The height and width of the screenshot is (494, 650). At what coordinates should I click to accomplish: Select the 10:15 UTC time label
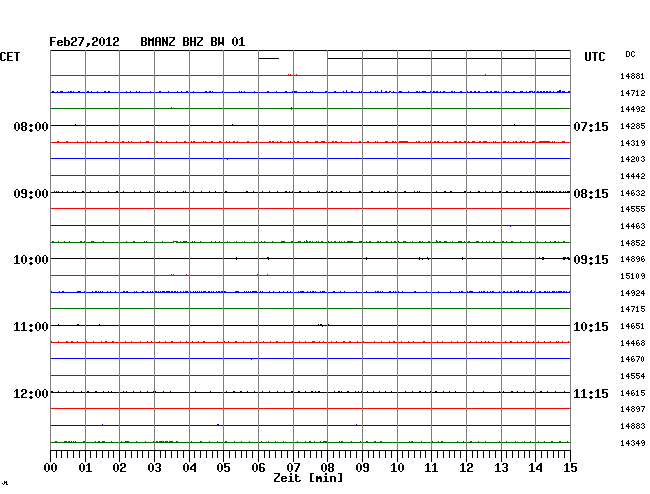pos(591,327)
